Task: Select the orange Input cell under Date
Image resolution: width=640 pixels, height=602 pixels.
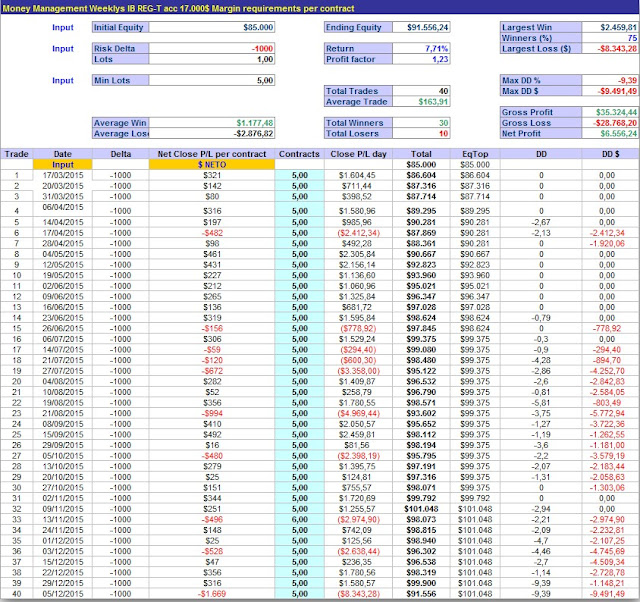Action: 62,164
